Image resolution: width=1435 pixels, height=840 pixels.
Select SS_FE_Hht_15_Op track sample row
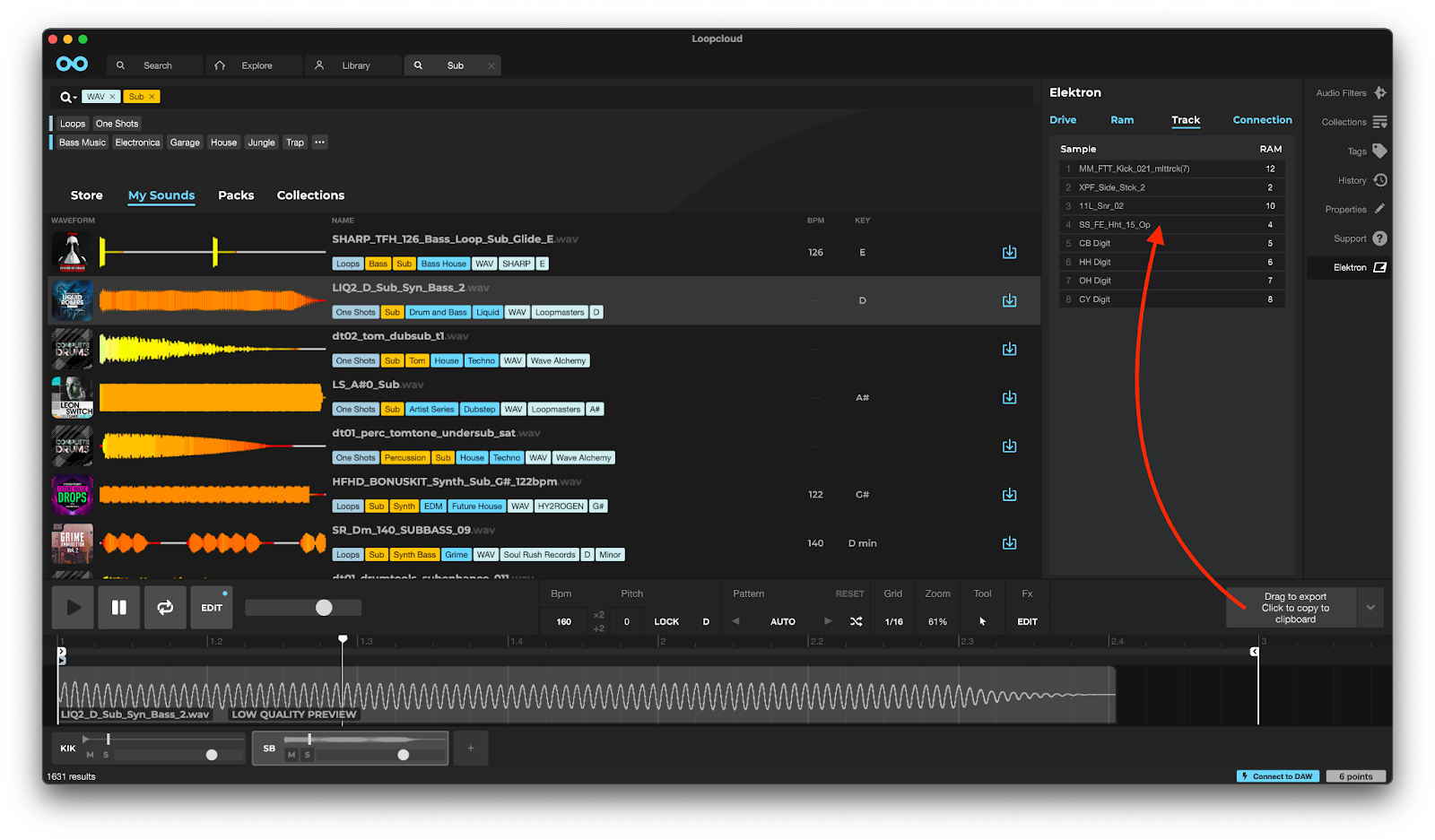click(1171, 224)
